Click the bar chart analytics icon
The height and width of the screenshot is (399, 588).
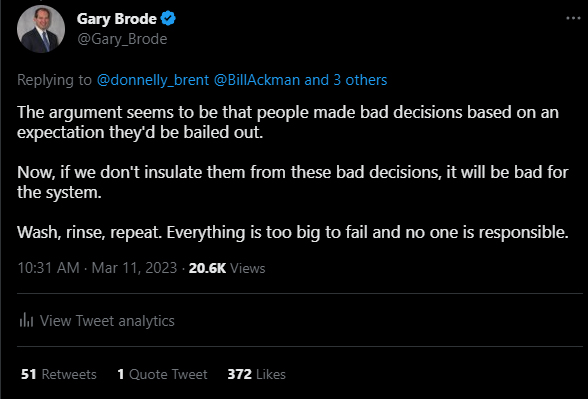[x=26, y=320]
